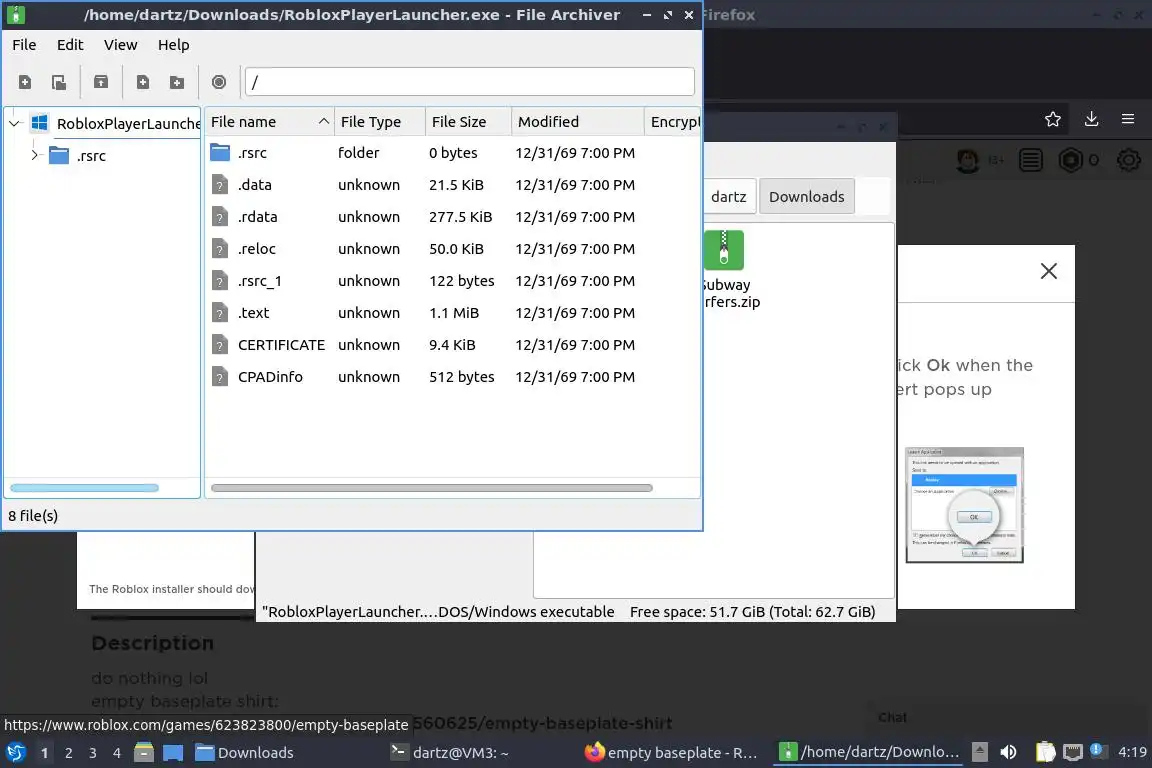Select the Subway Surfers zip file icon

(x=724, y=250)
